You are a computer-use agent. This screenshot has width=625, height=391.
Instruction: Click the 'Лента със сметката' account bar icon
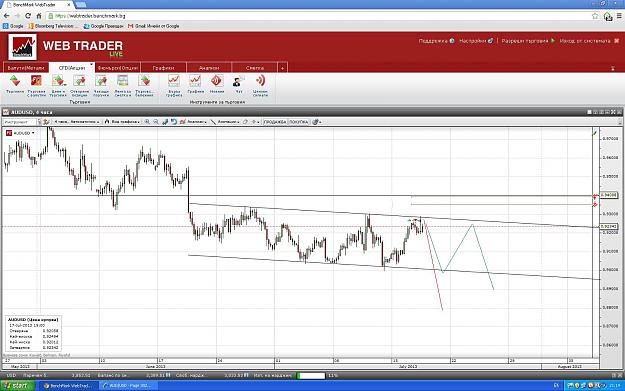pyautogui.click(x=122, y=81)
